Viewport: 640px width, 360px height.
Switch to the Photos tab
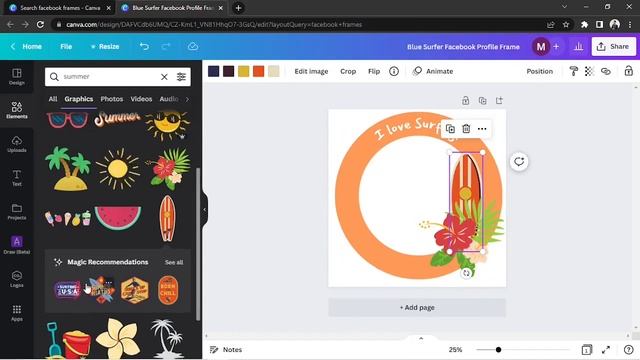coord(111,99)
